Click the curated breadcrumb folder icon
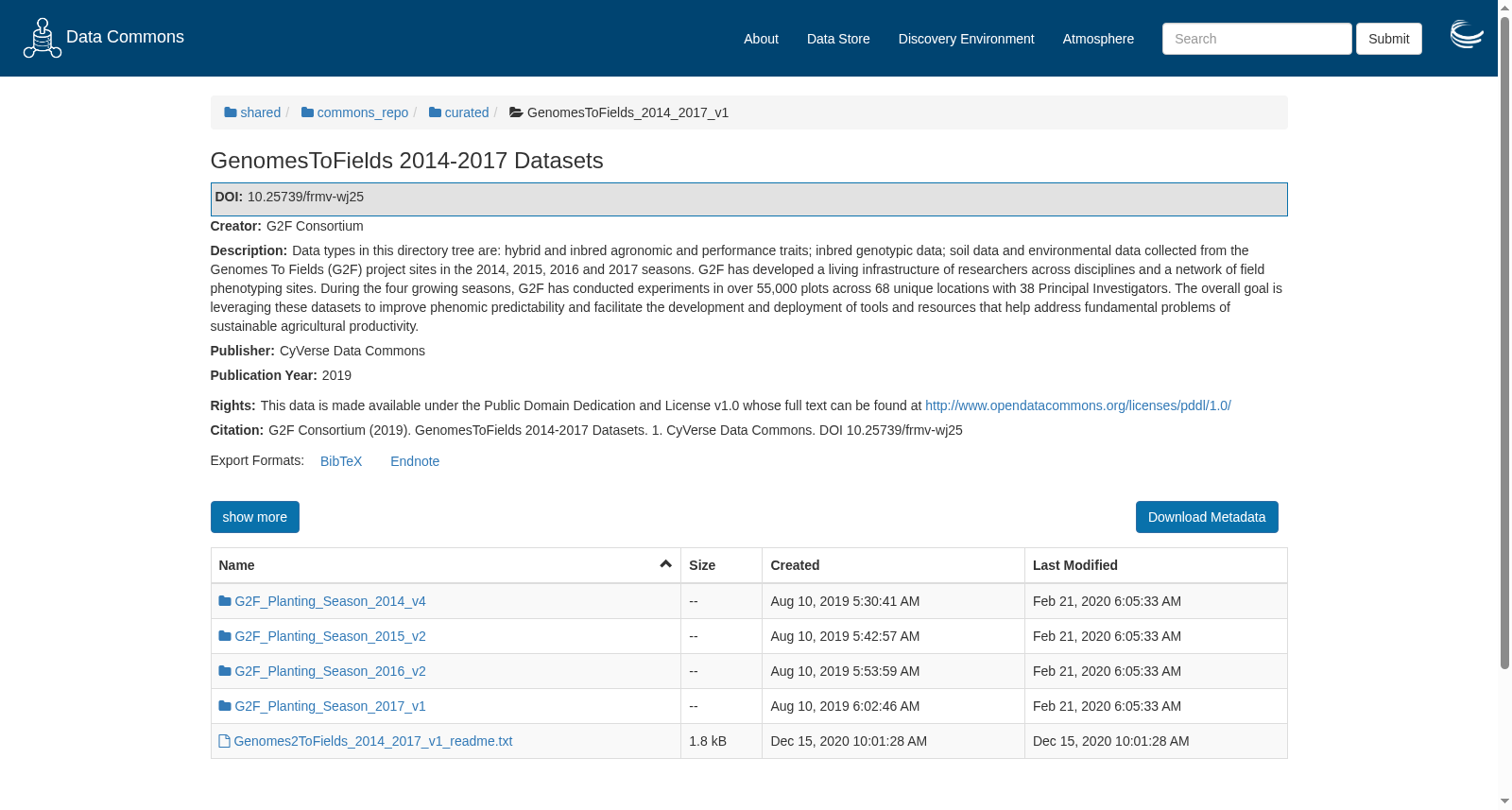The width and height of the screenshot is (1512, 810). tap(435, 112)
